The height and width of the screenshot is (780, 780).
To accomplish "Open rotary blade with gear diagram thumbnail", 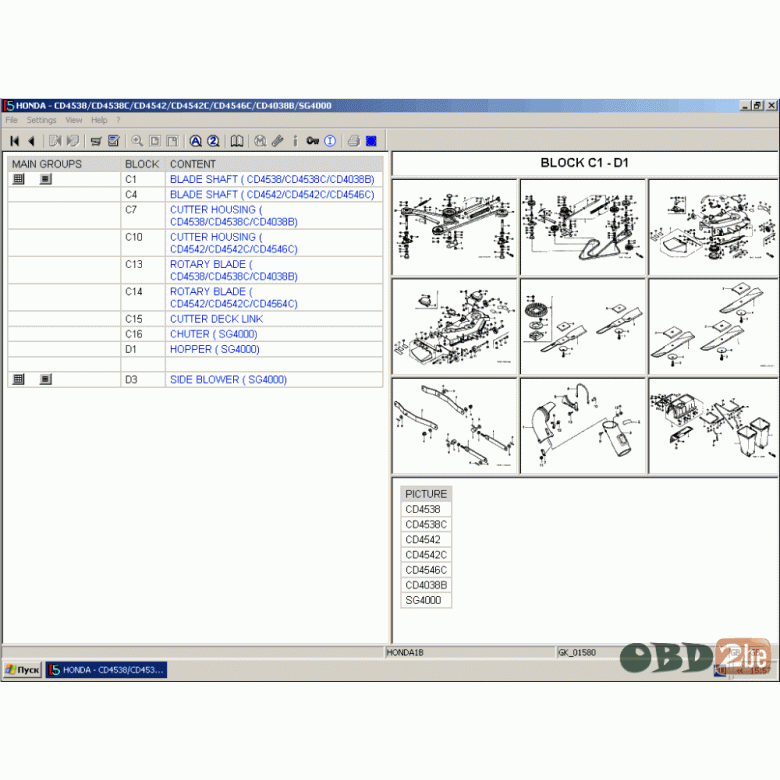I will (x=583, y=326).
